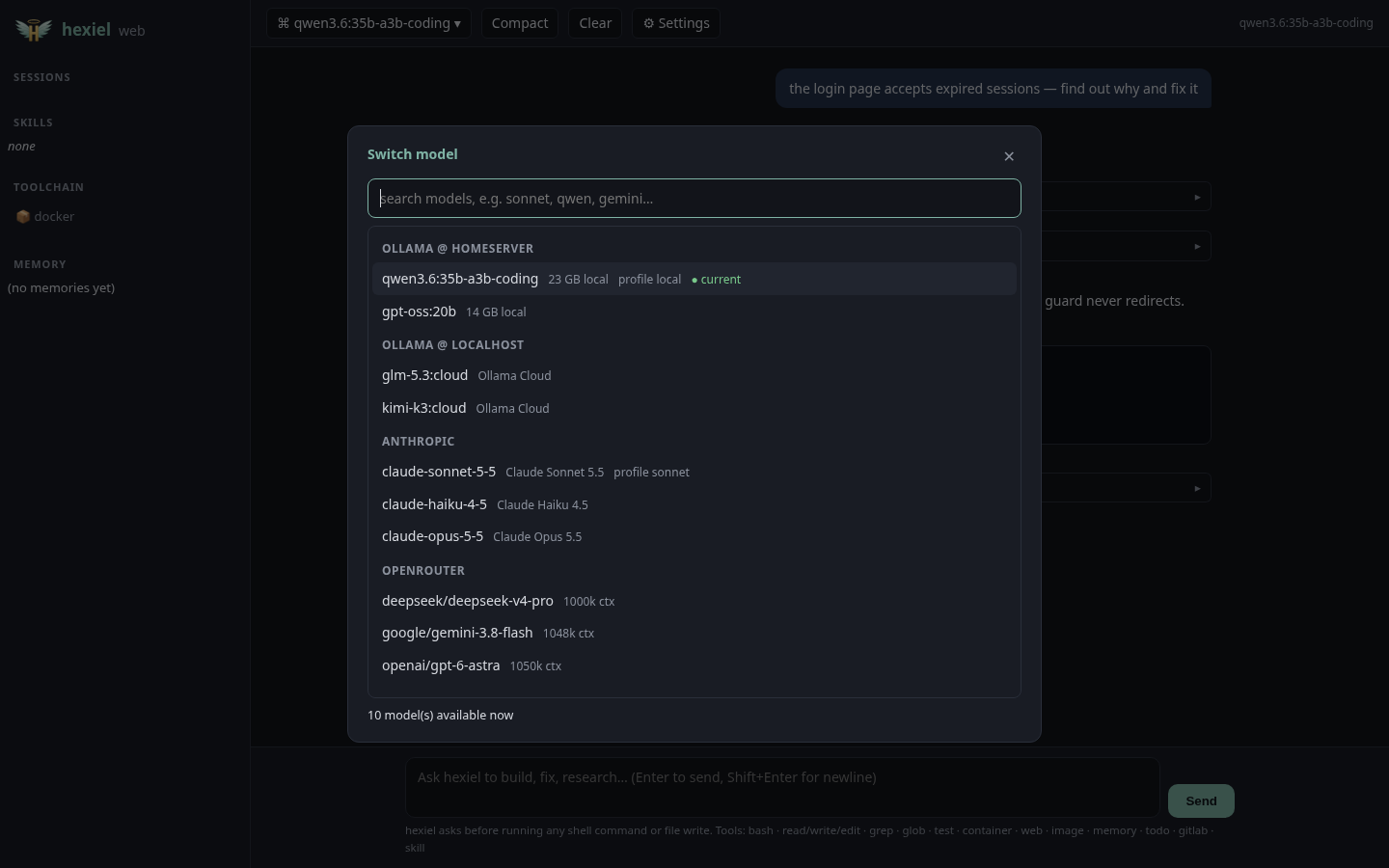Click the "web" label beside hexiel
The image size is (1389, 868).
(x=132, y=31)
